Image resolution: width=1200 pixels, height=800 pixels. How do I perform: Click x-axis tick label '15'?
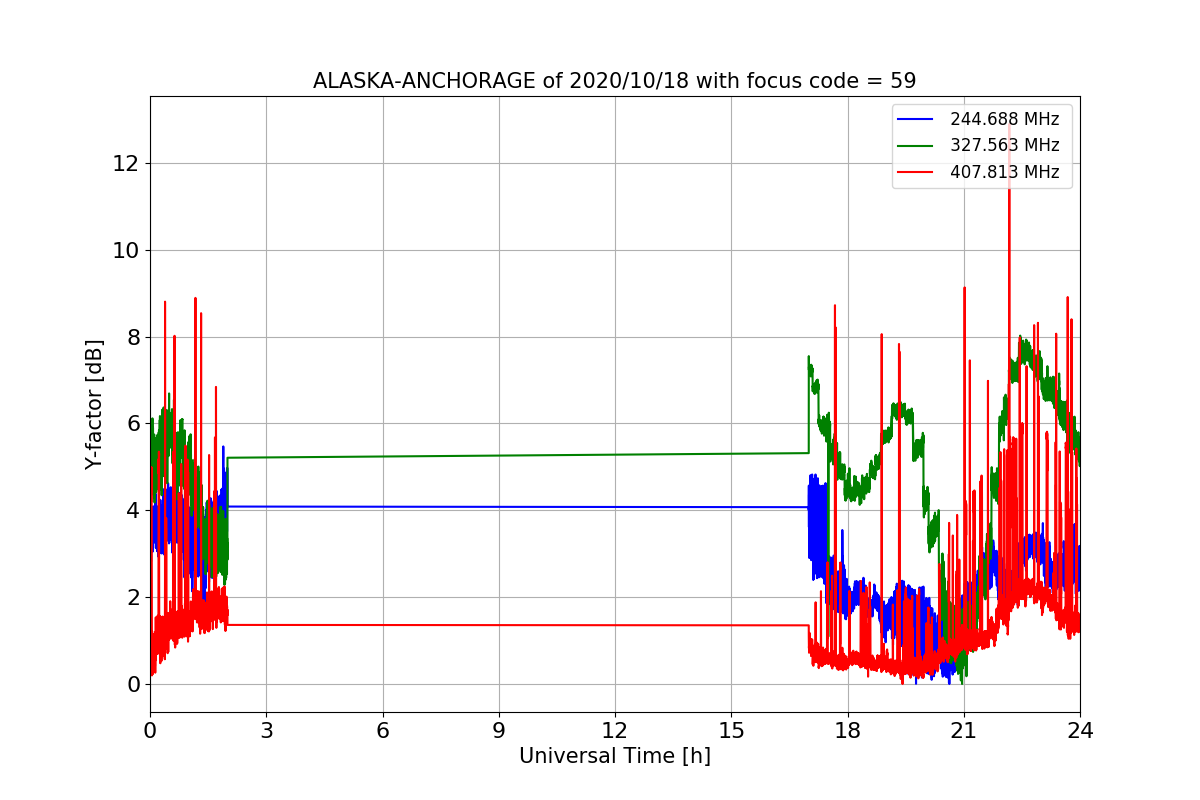click(x=731, y=731)
